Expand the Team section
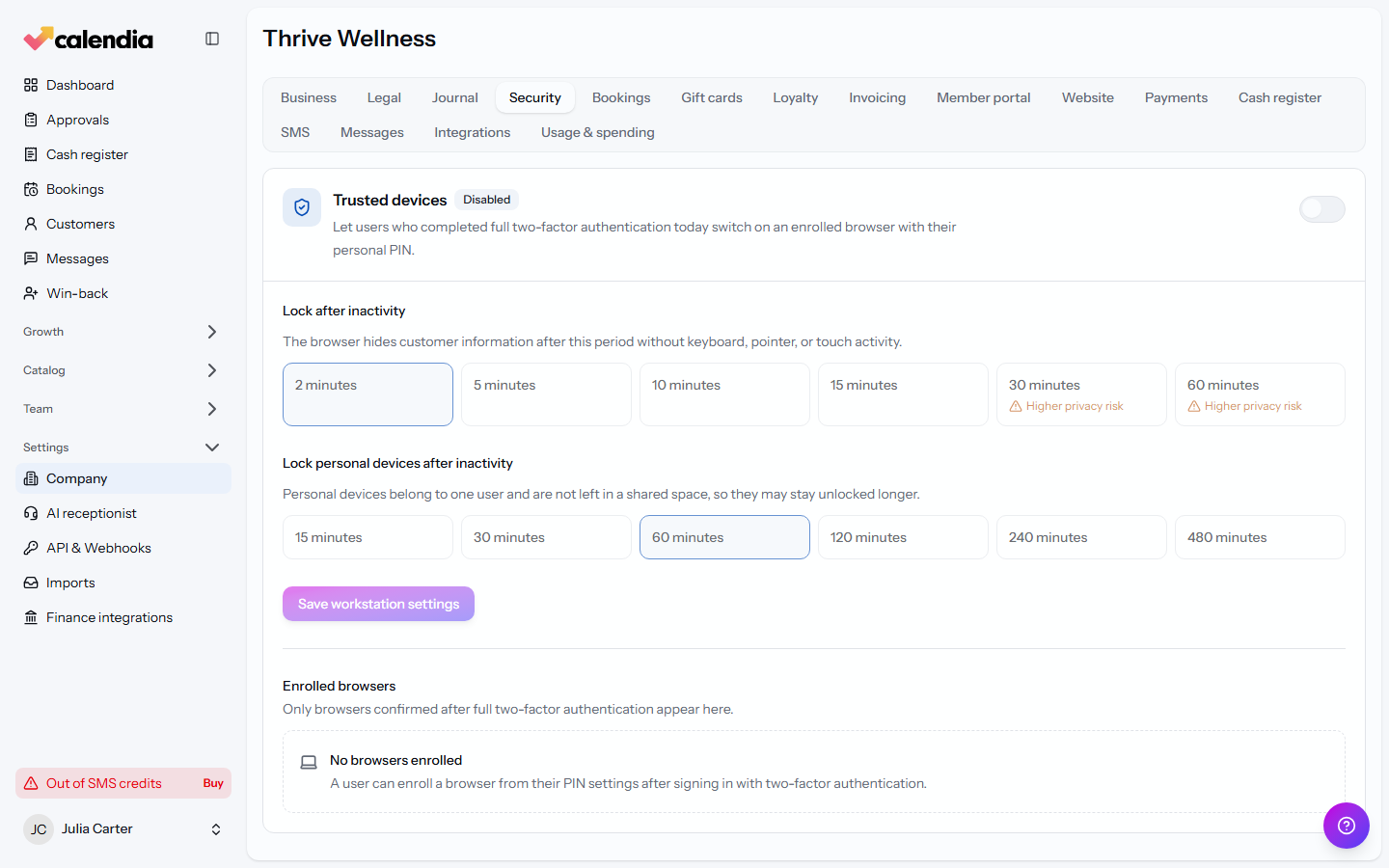This screenshot has width=1389, height=868. pos(123,409)
